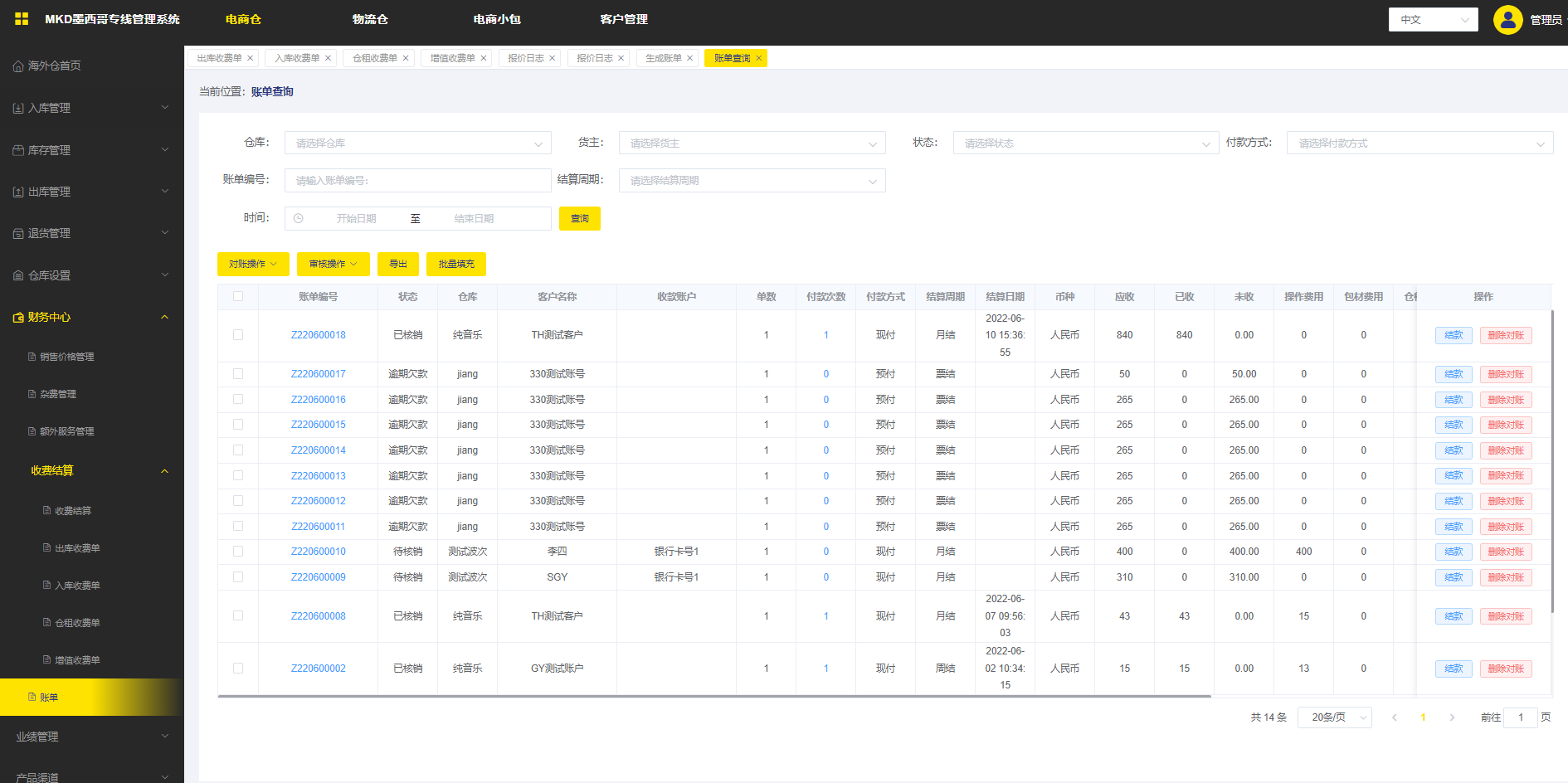The height and width of the screenshot is (783, 1568).
Task: Click the 退货管理 sidebar icon
Action: click(x=18, y=234)
